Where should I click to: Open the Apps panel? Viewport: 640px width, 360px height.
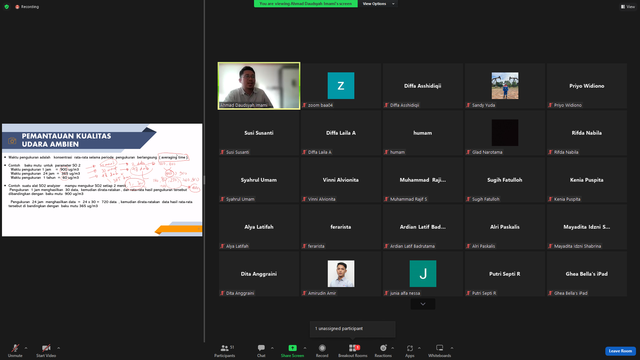[x=410, y=350]
